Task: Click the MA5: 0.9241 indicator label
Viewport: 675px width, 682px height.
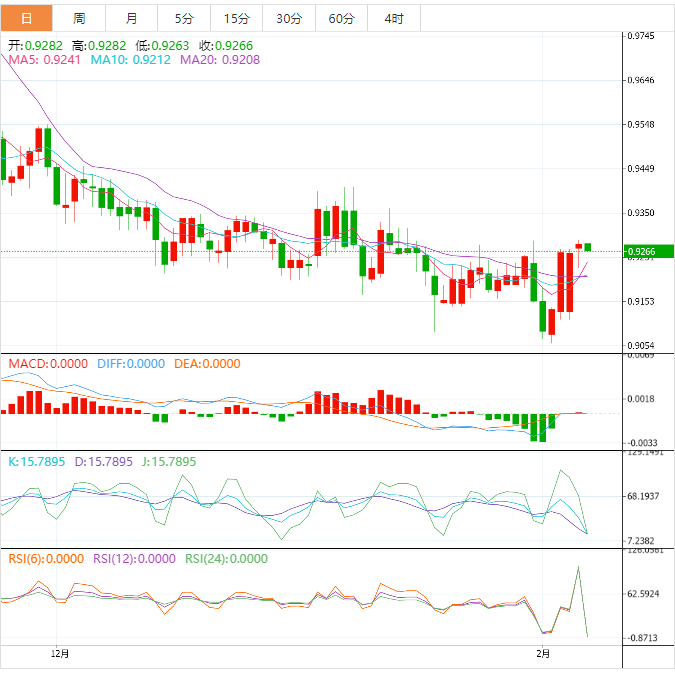Action: [45, 61]
